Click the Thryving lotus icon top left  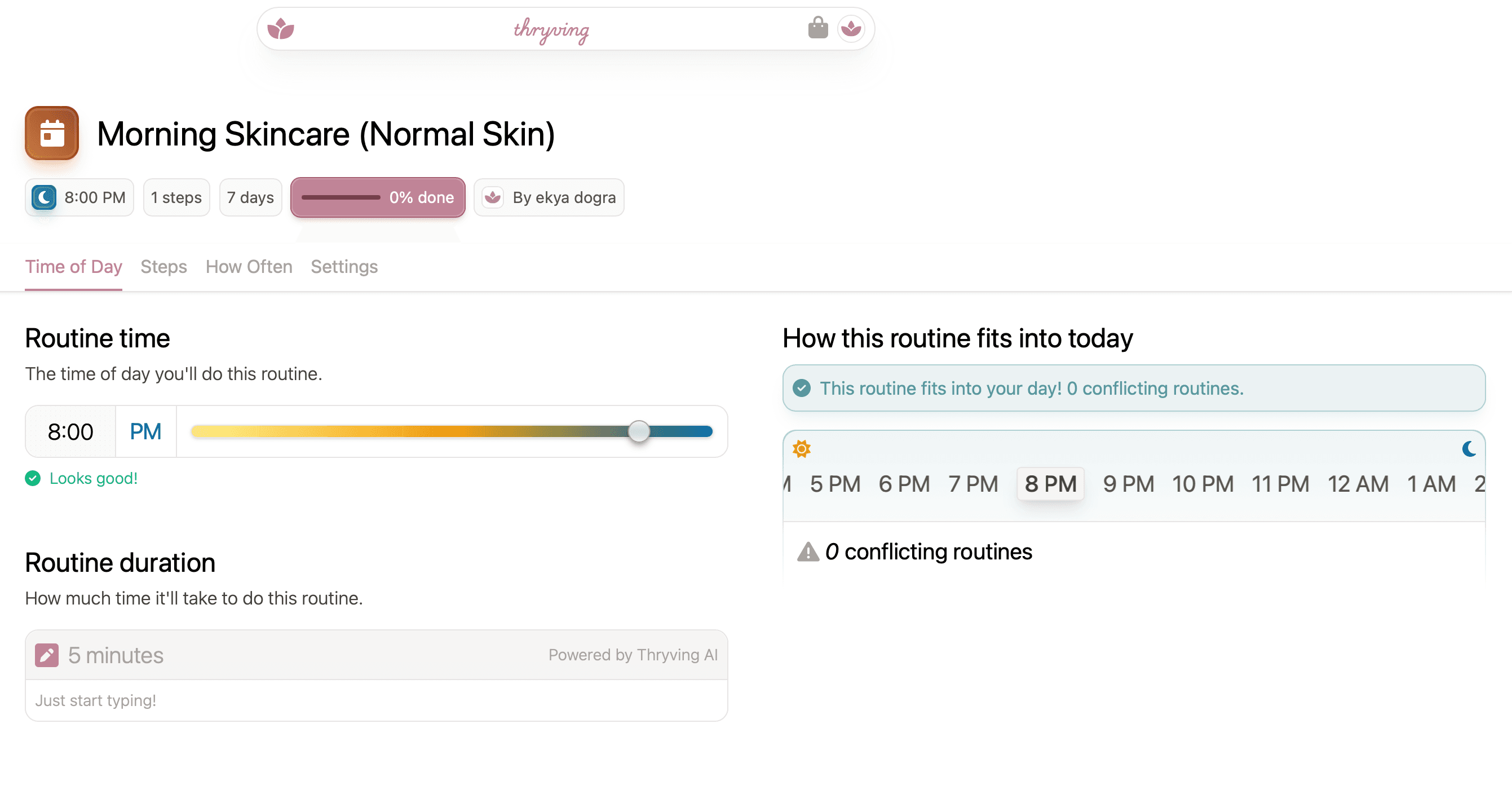(281, 27)
